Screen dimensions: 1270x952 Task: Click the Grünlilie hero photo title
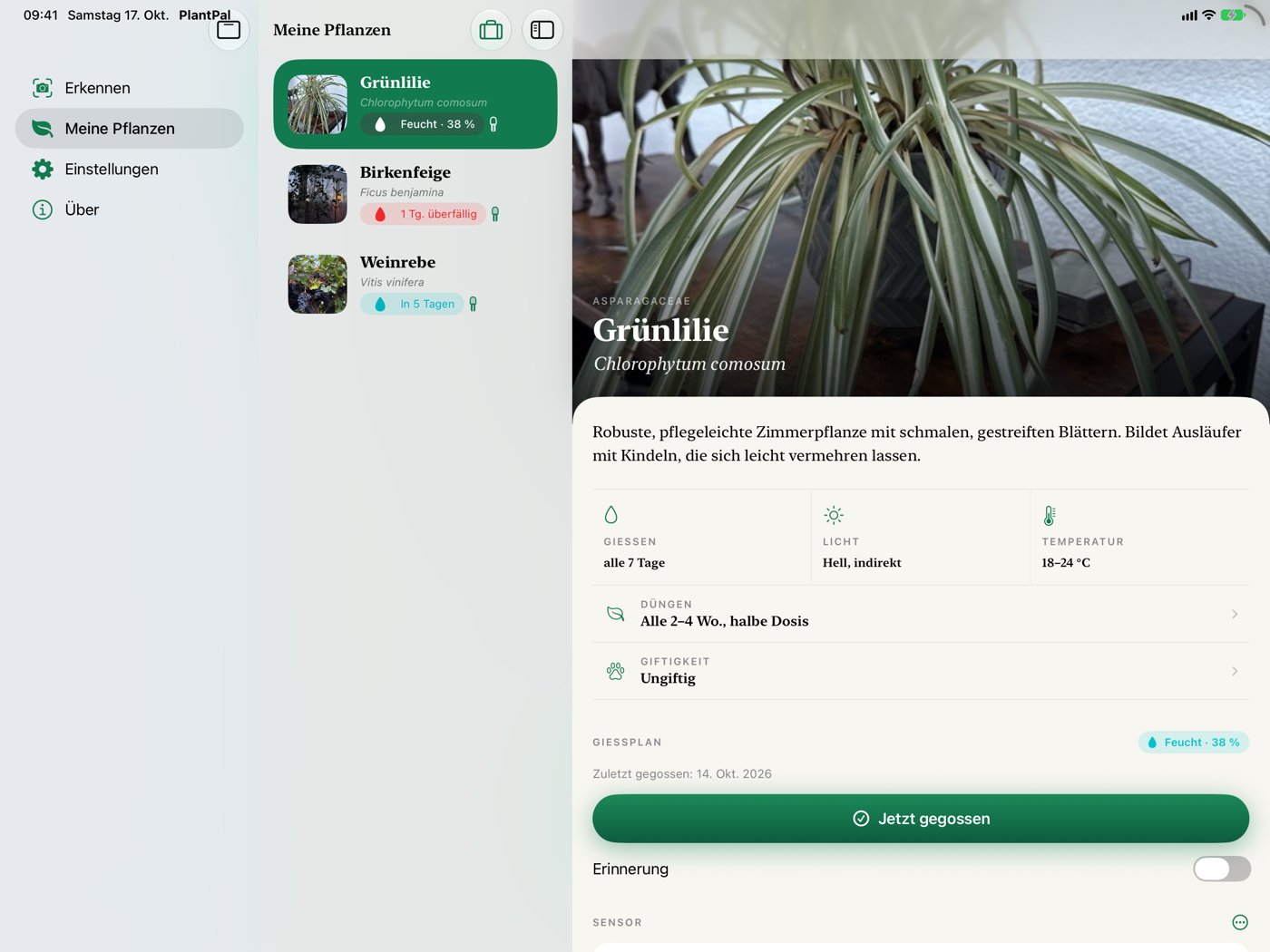[660, 330]
